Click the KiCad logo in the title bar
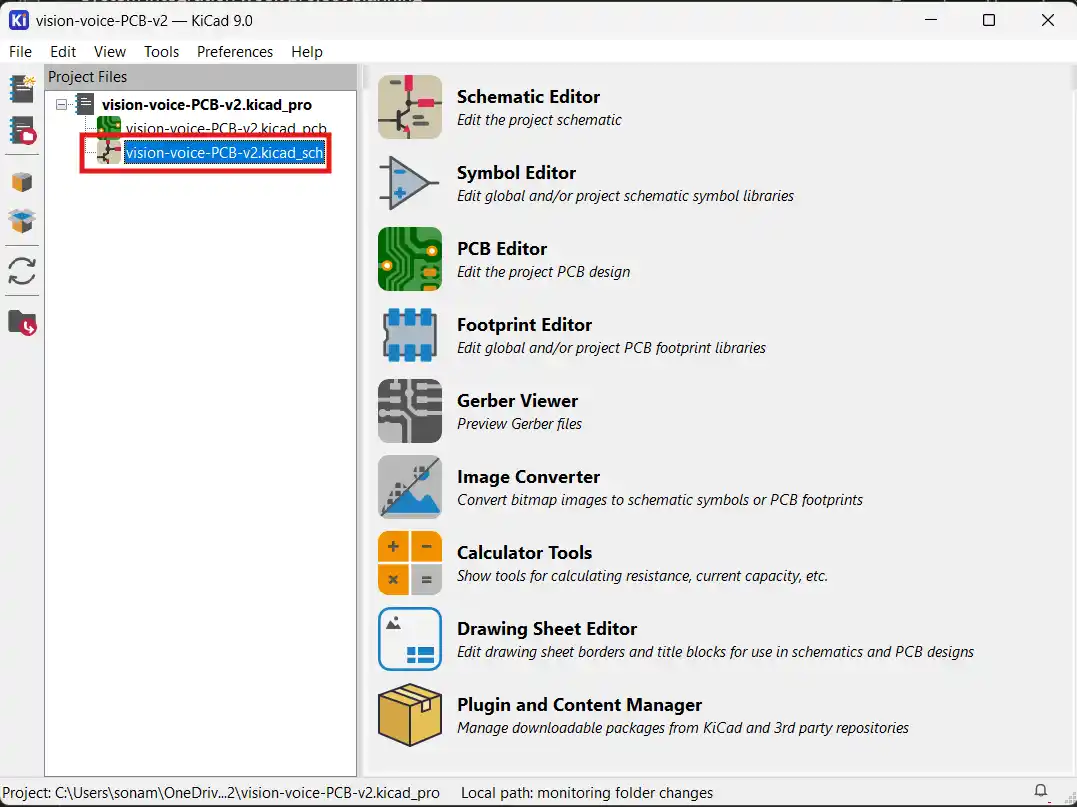The image size is (1077, 807). point(19,21)
